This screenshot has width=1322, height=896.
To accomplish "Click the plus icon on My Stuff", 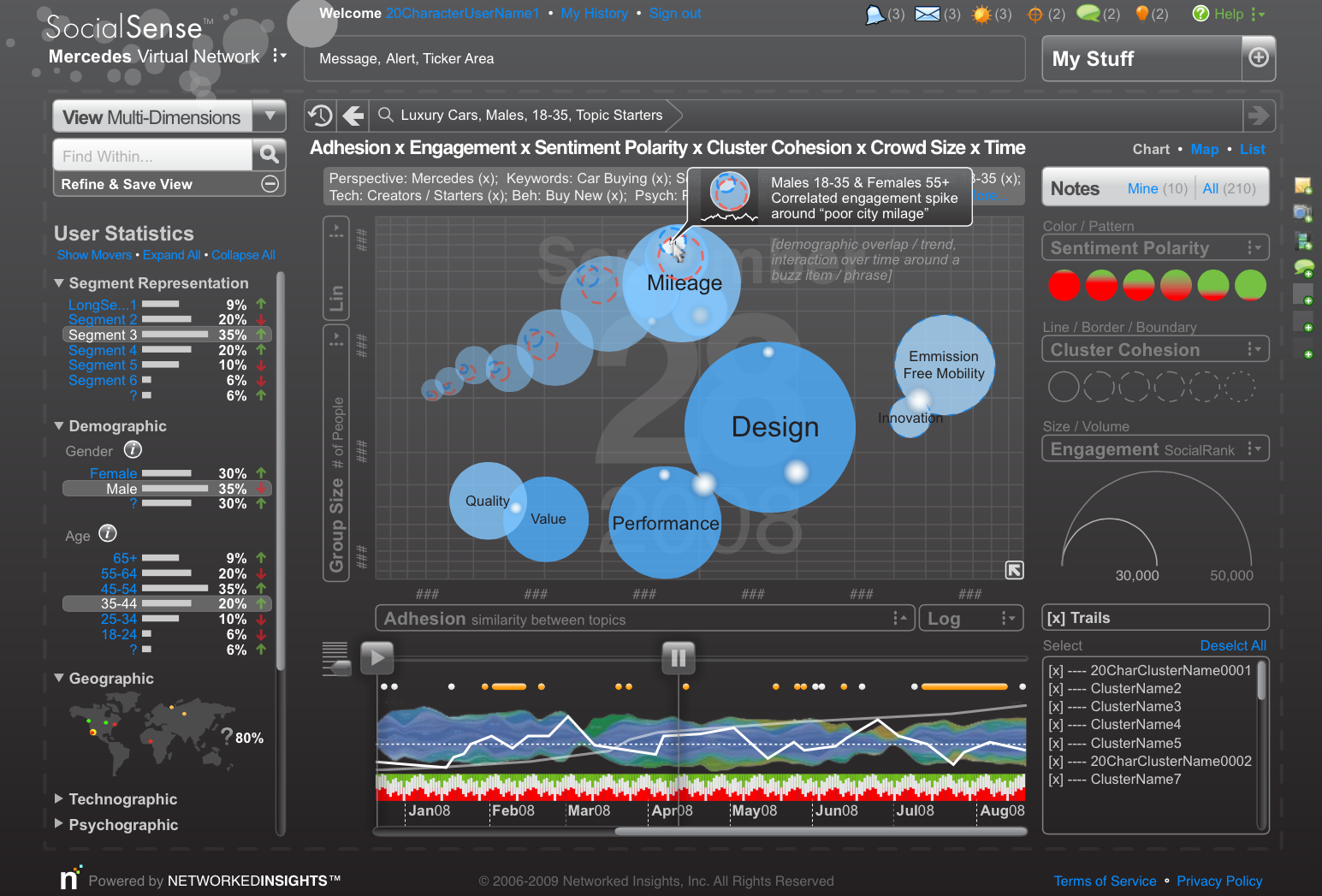I will pyautogui.click(x=1259, y=57).
